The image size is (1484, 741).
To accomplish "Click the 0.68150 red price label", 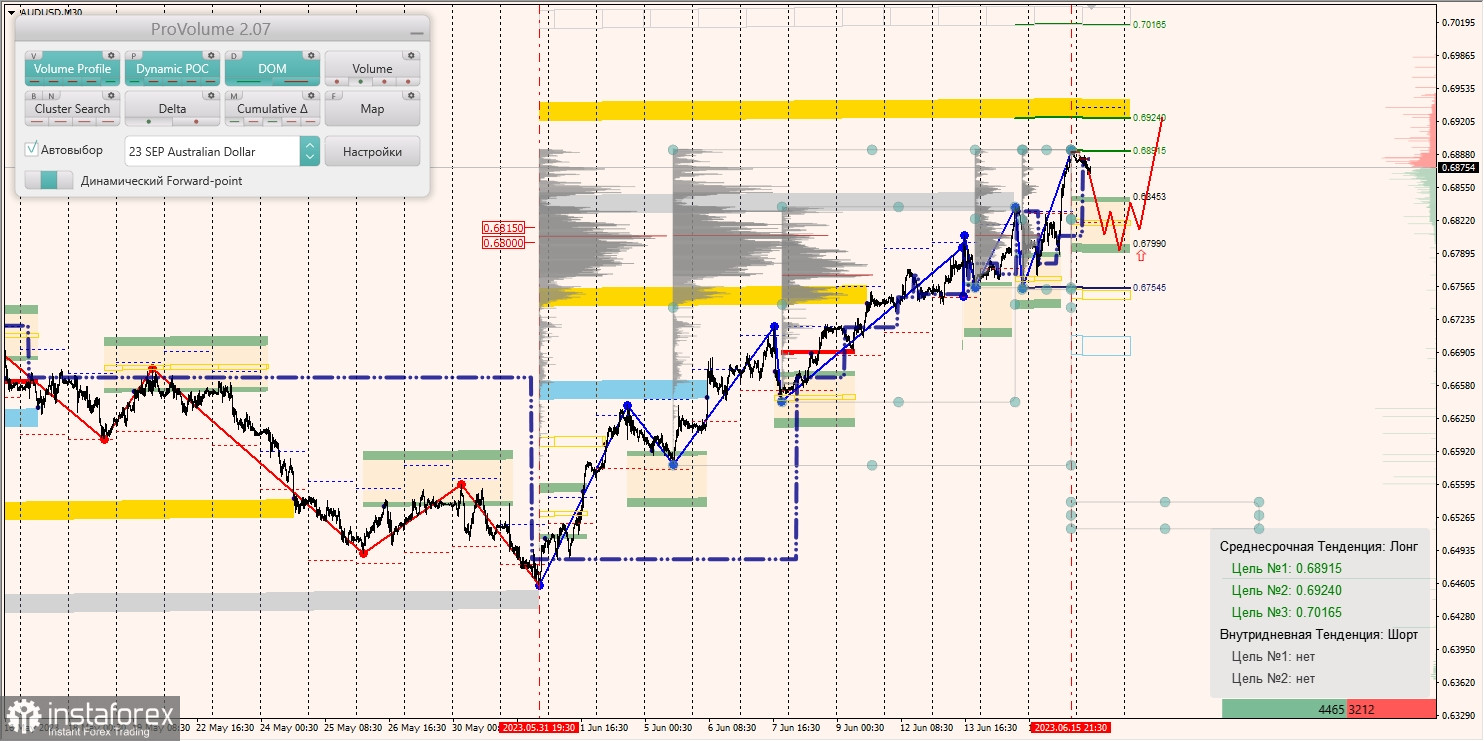I will (504, 228).
